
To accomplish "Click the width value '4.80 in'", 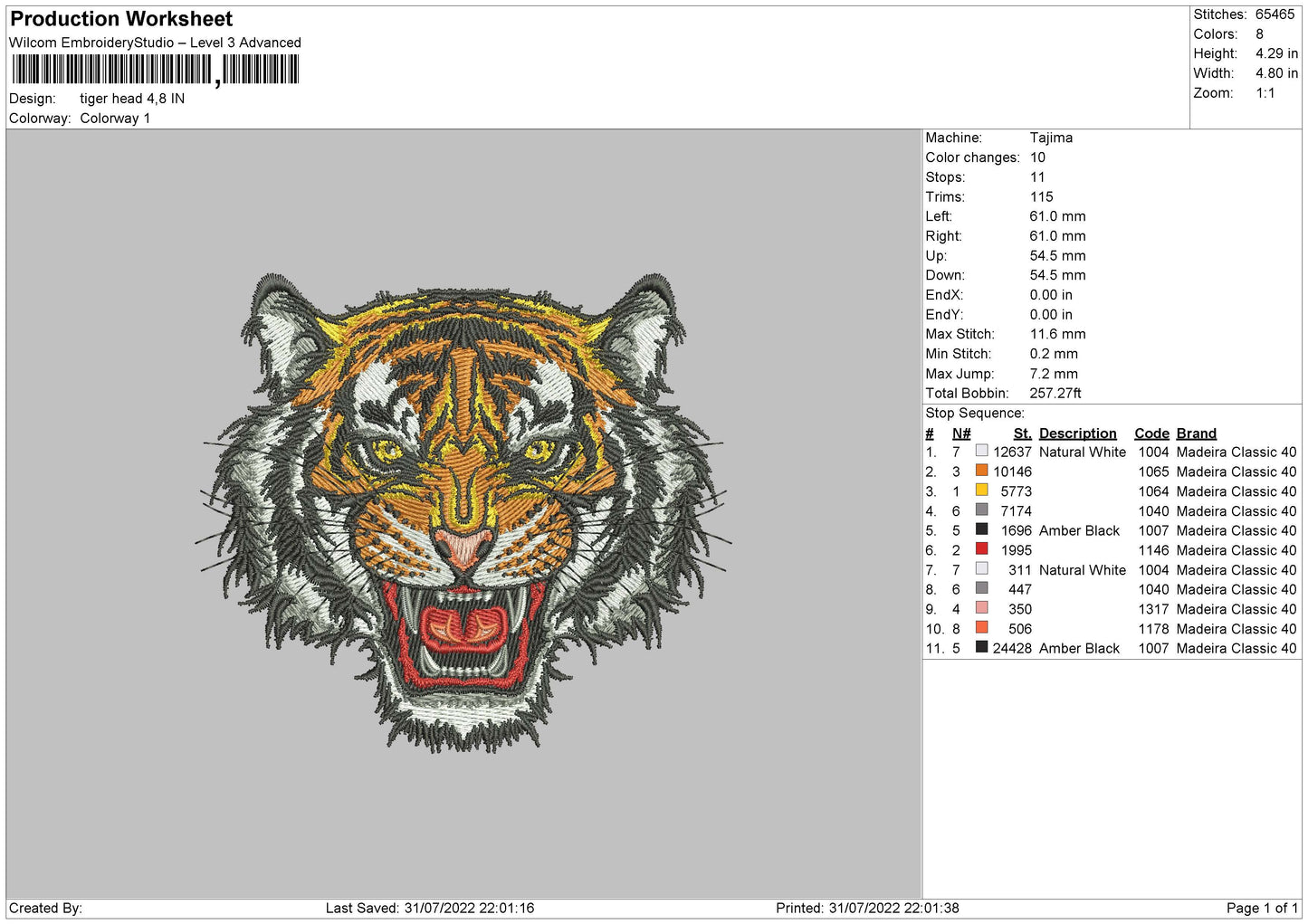I will [x=1276, y=73].
